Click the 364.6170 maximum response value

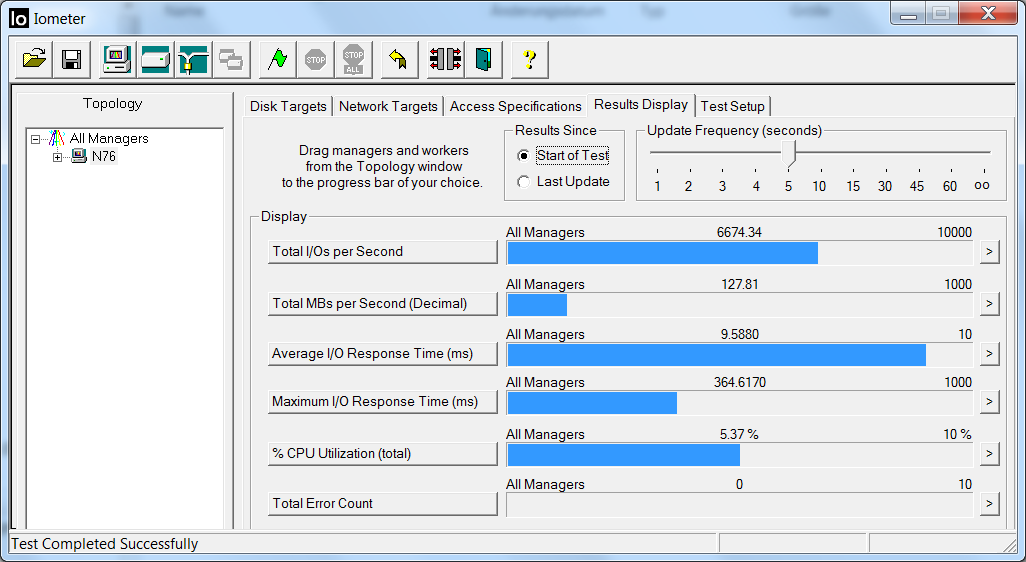click(739, 382)
